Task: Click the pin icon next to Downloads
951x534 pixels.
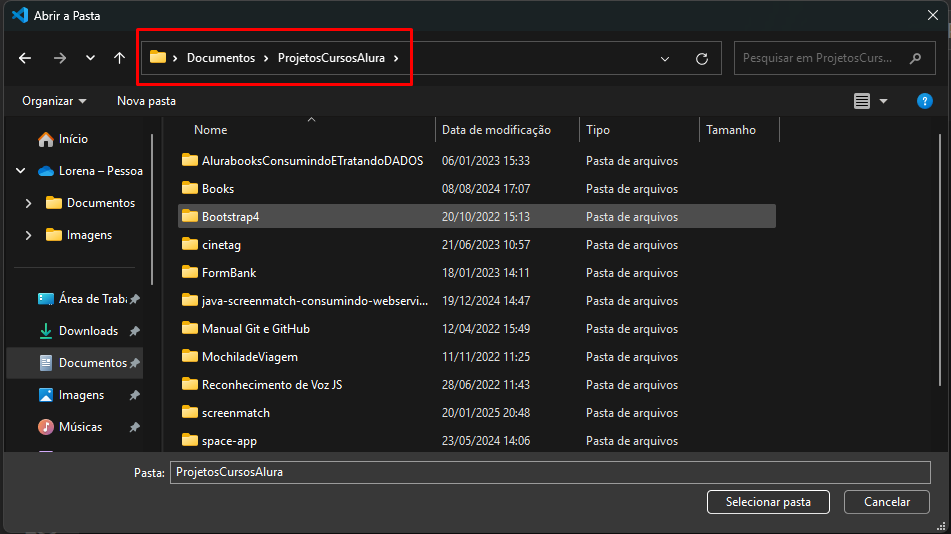Action: [x=135, y=331]
